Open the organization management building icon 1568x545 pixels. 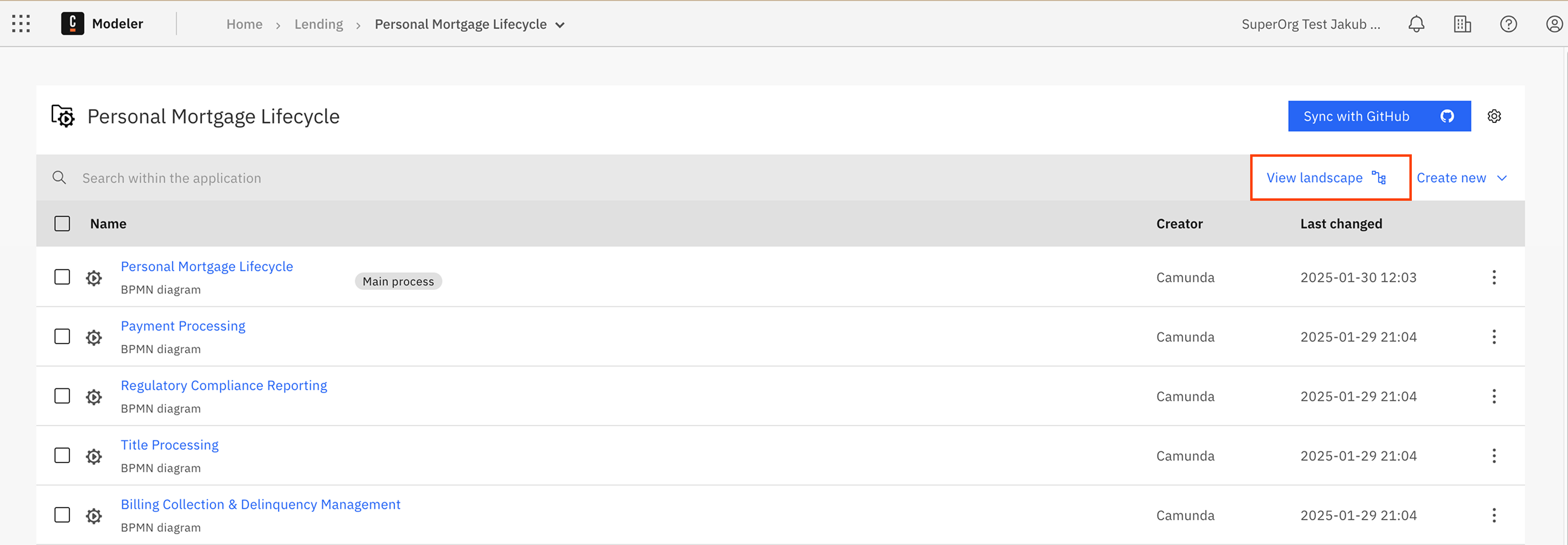(x=1462, y=24)
